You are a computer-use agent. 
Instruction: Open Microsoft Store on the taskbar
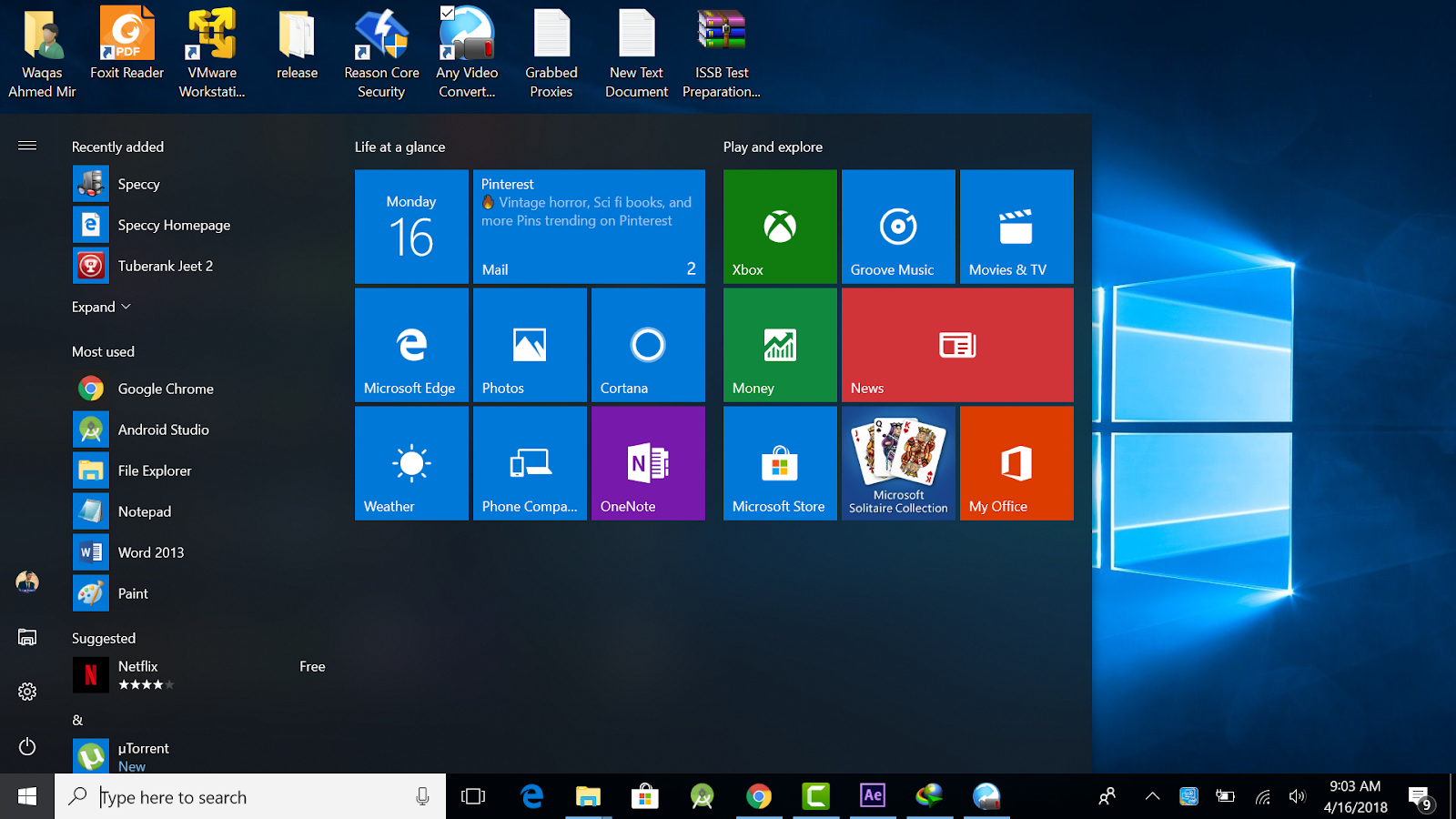pyautogui.click(x=644, y=796)
